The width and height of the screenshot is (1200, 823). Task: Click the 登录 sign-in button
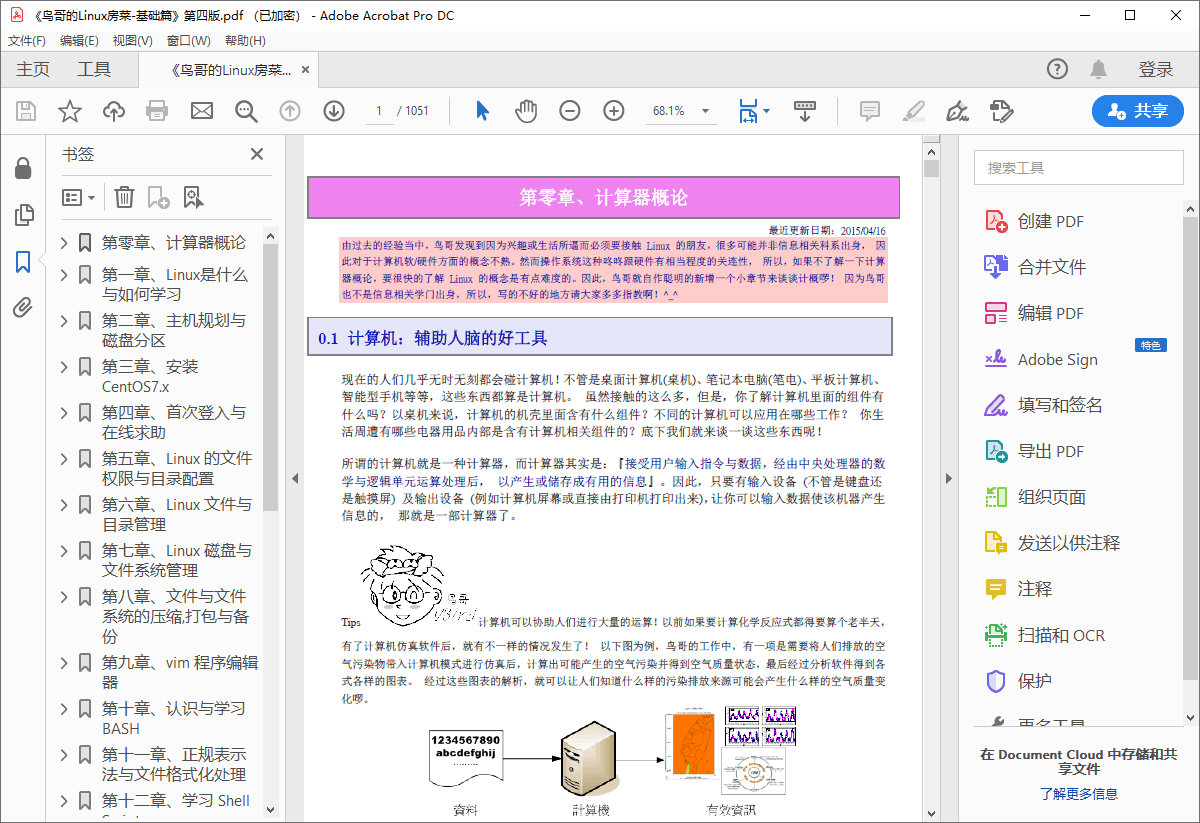(x=1156, y=69)
